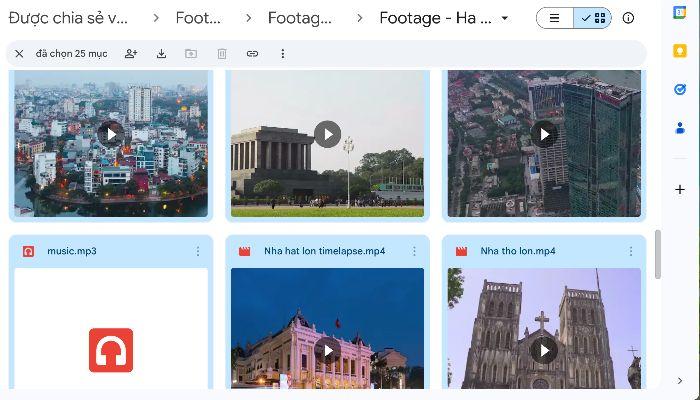Switch to grid layout view

[593, 18]
